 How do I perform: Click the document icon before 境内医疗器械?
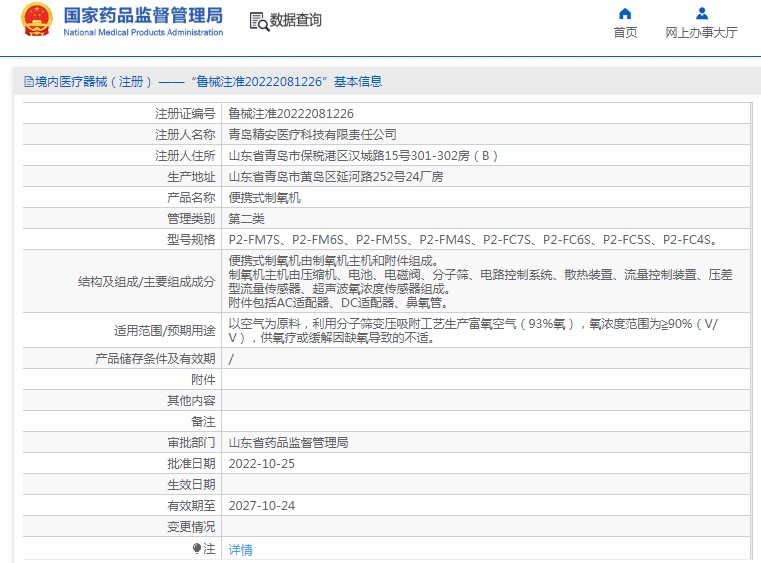point(29,82)
